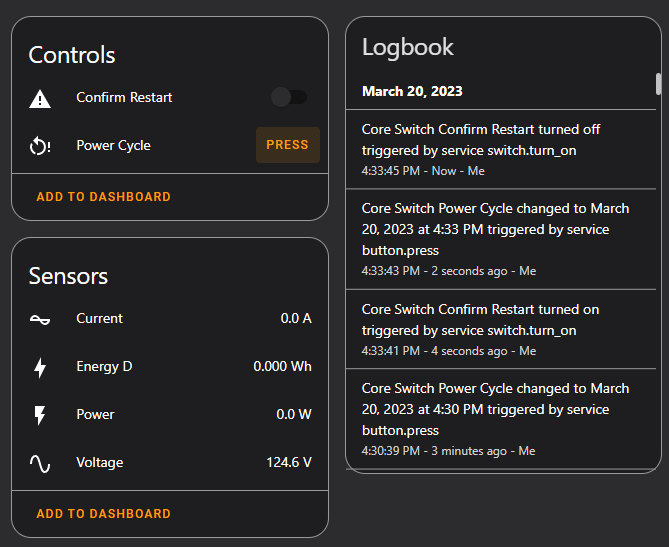The height and width of the screenshot is (547, 669).
Task: Click the Energy D lightning bolt icon
Action: pyautogui.click(x=40, y=367)
